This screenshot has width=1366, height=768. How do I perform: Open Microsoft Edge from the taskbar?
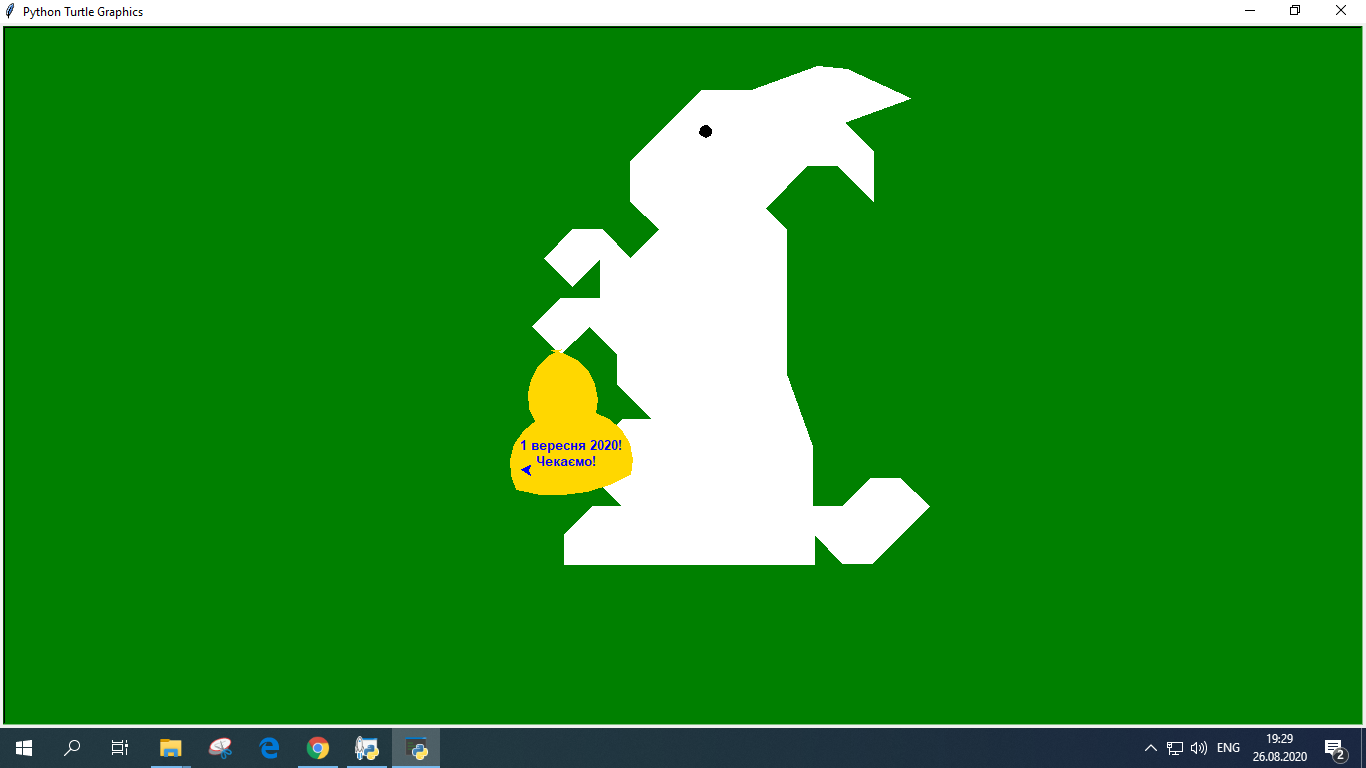[269, 747]
